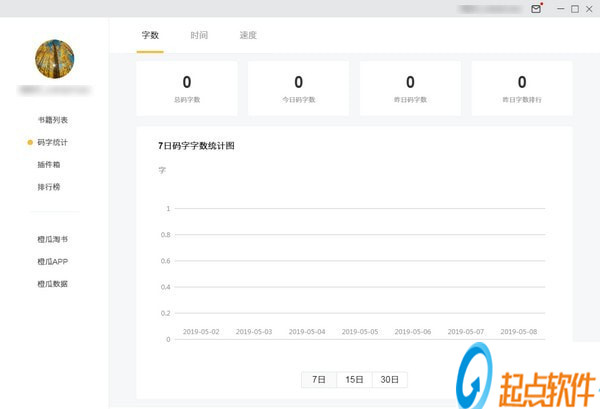Viewport: 600px width, 409px height.
Task: Open the mail notification icon
Action: pyautogui.click(x=536, y=9)
